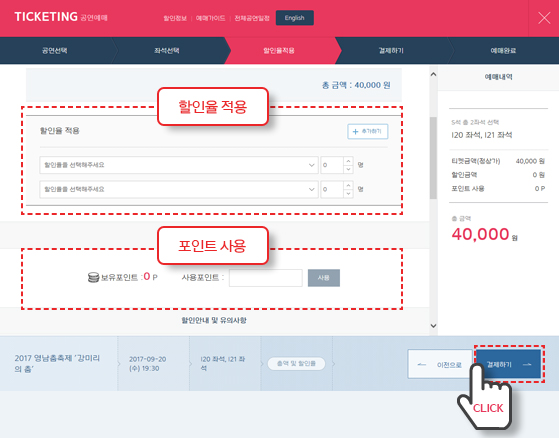Screen dimensions: 559x438
Task: Open the 전체공연일정 link in header
Action: click(x=252, y=18)
